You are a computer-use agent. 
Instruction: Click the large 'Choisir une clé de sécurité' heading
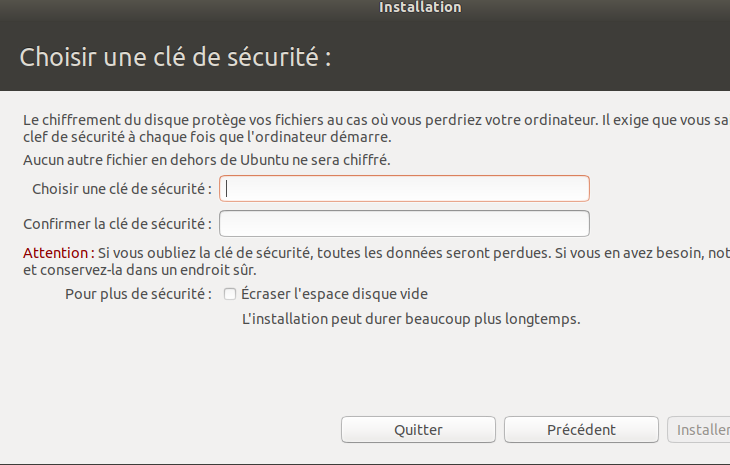[176, 57]
